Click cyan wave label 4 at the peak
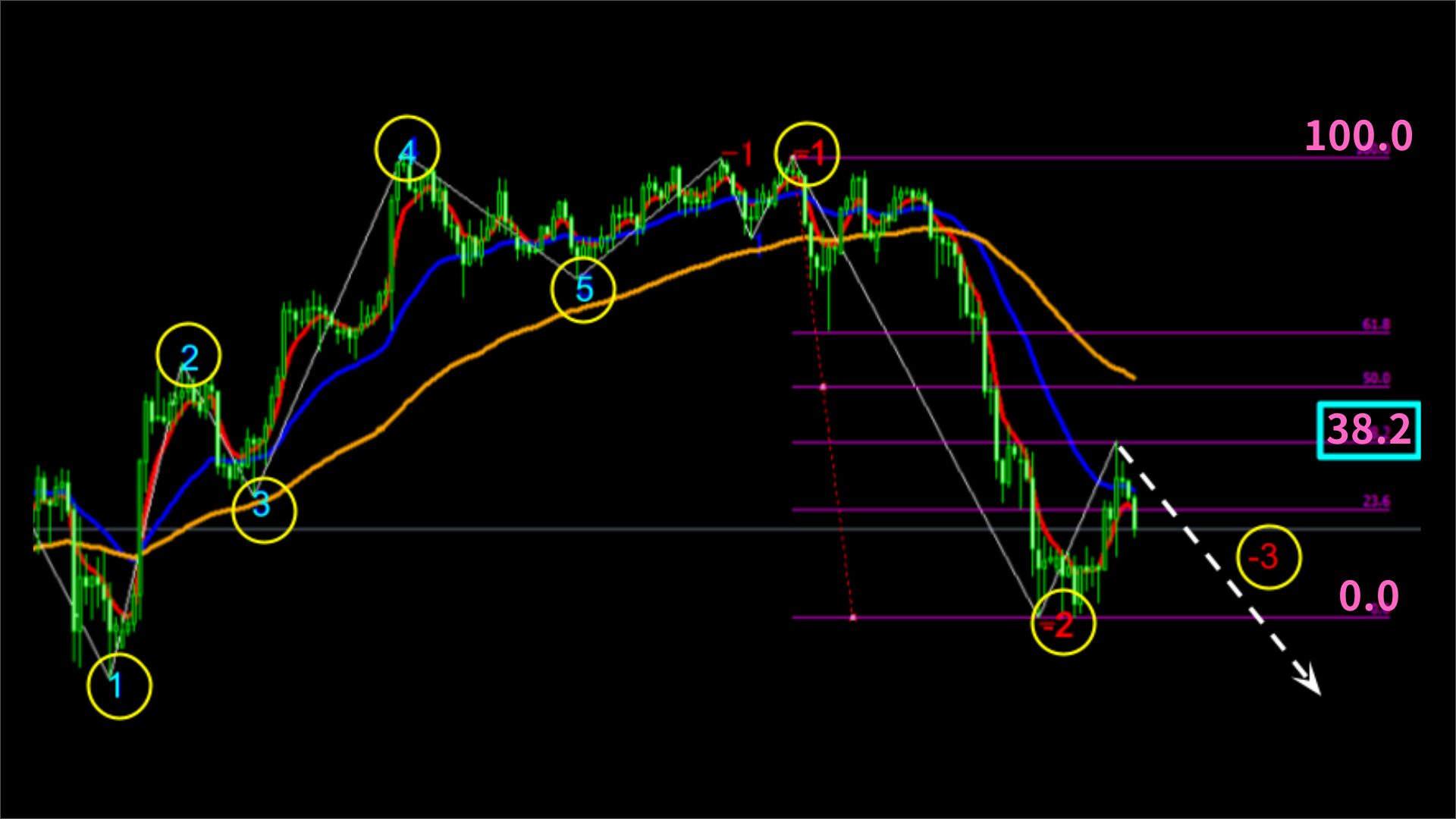Viewport: 1456px width, 819px height. [408, 152]
